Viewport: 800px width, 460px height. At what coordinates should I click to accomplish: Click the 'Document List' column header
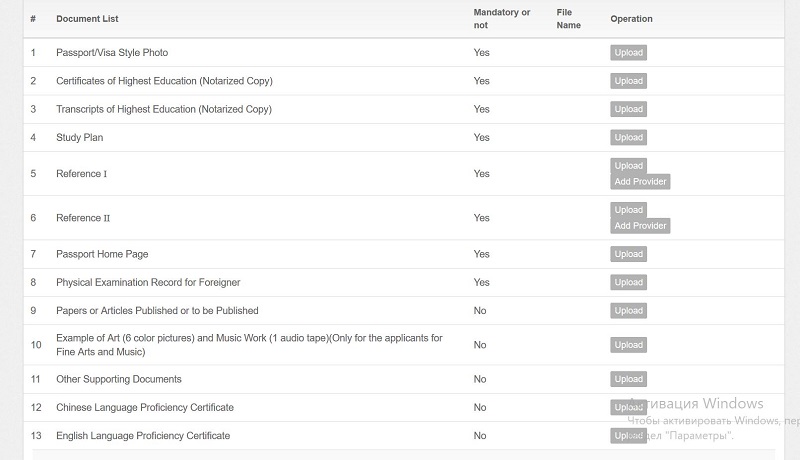click(x=87, y=19)
